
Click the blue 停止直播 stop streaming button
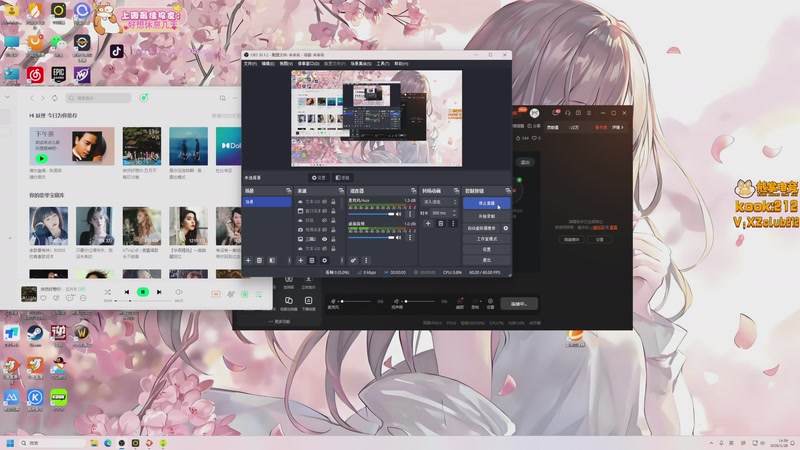487,203
